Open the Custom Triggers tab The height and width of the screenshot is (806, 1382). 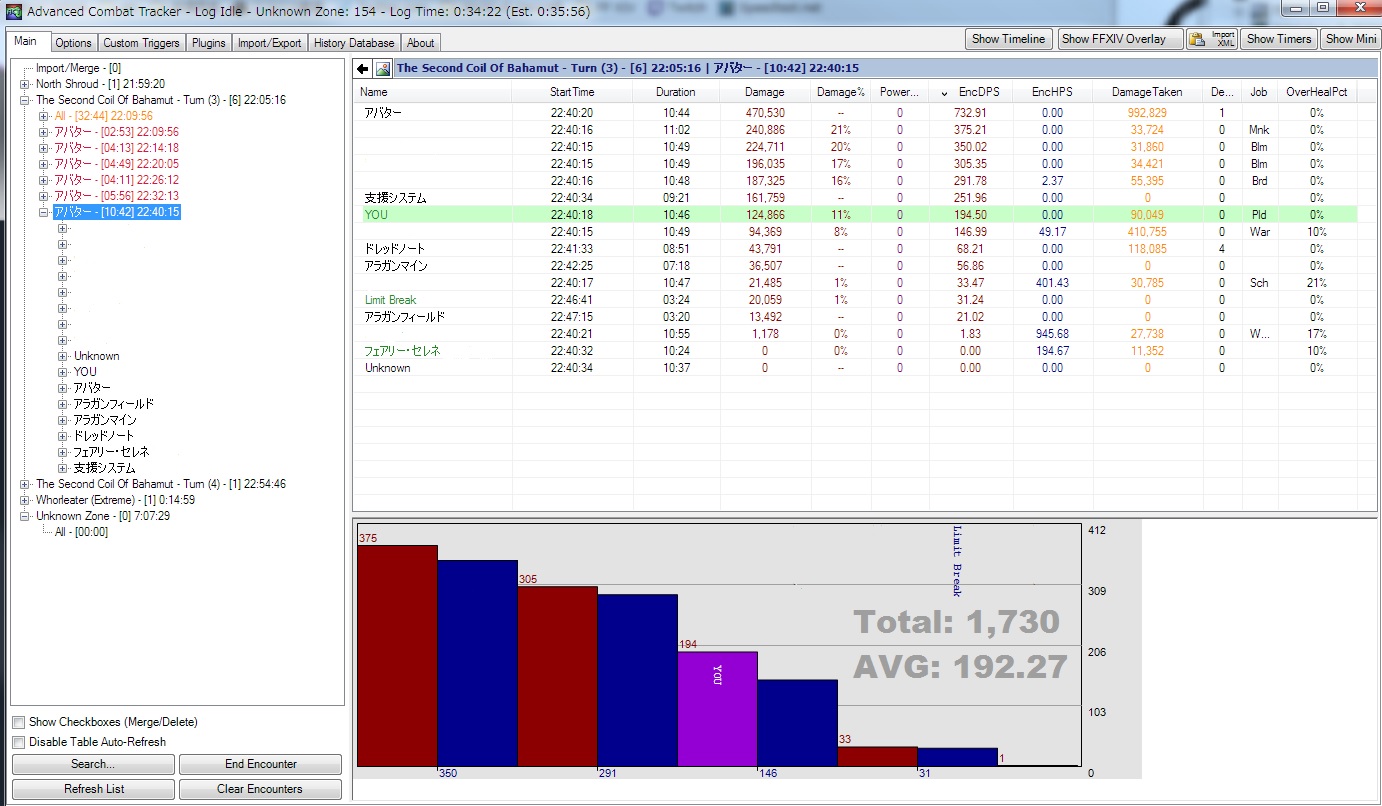click(141, 43)
